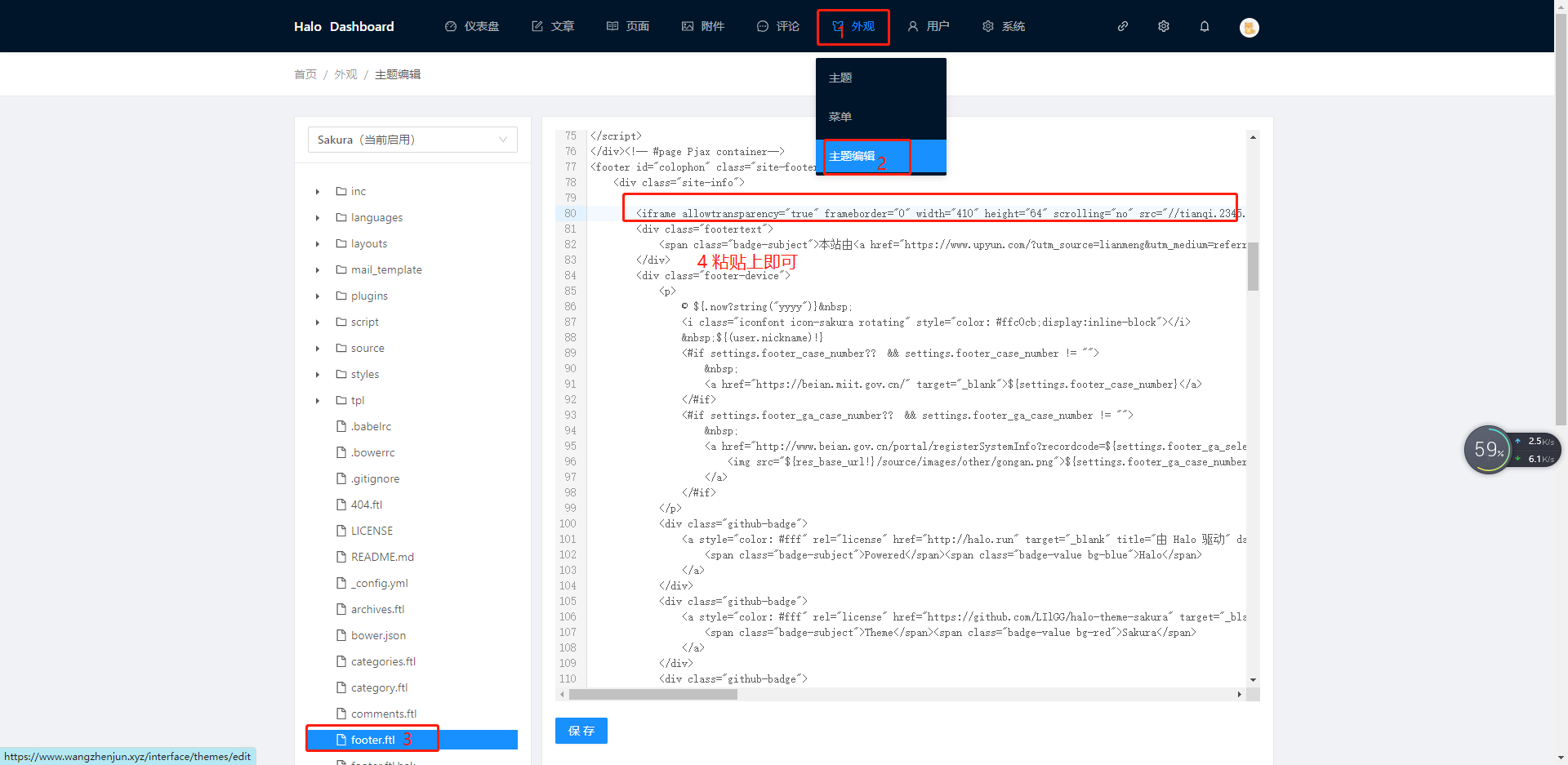Click the editor horizontal scrollbar thumb
This screenshot has width=1568, height=765.
point(653,695)
